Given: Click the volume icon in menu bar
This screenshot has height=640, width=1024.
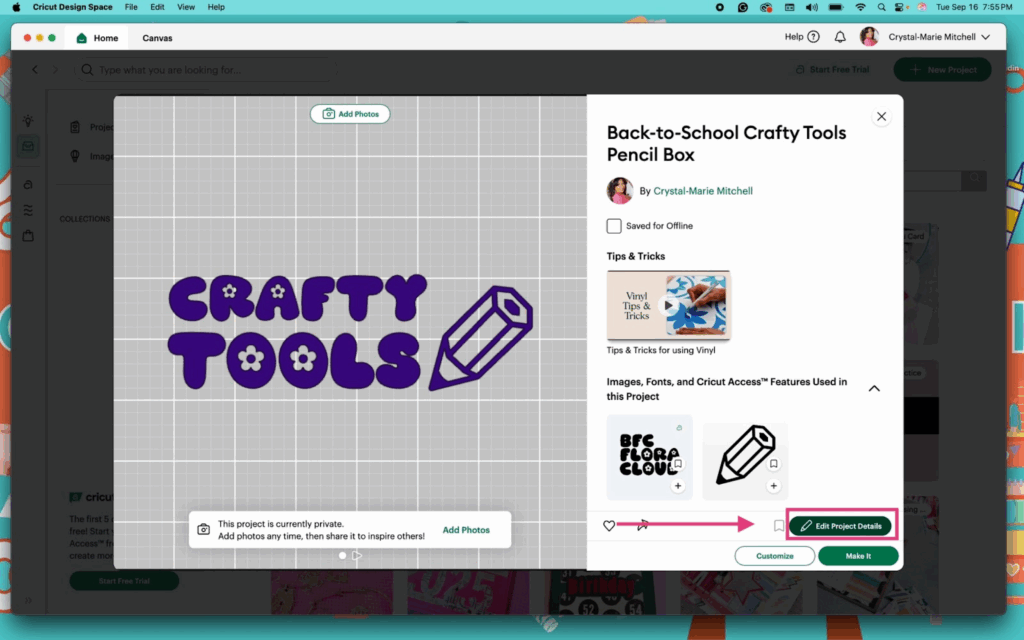Looking at the screenshot, I should point(812,7).
